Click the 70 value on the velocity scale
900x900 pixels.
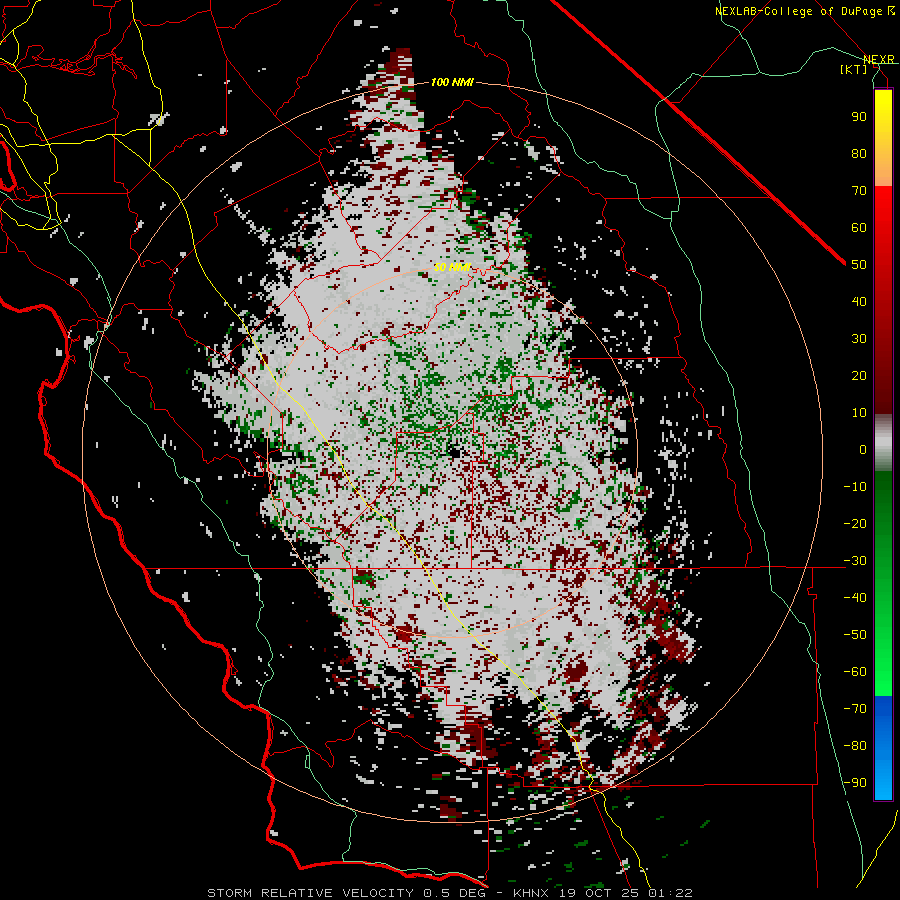(x=859, y=191)
